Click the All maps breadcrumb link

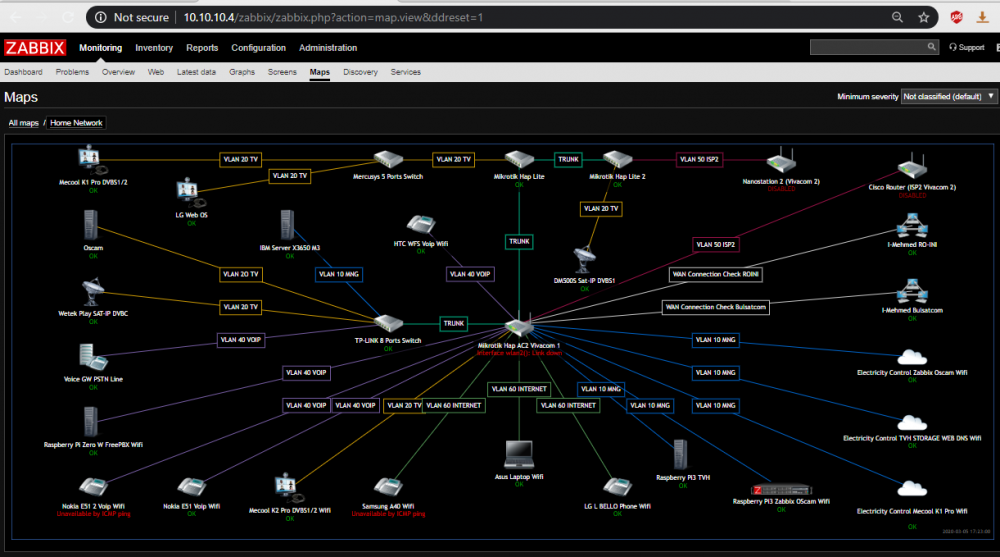tap(24, 123)
